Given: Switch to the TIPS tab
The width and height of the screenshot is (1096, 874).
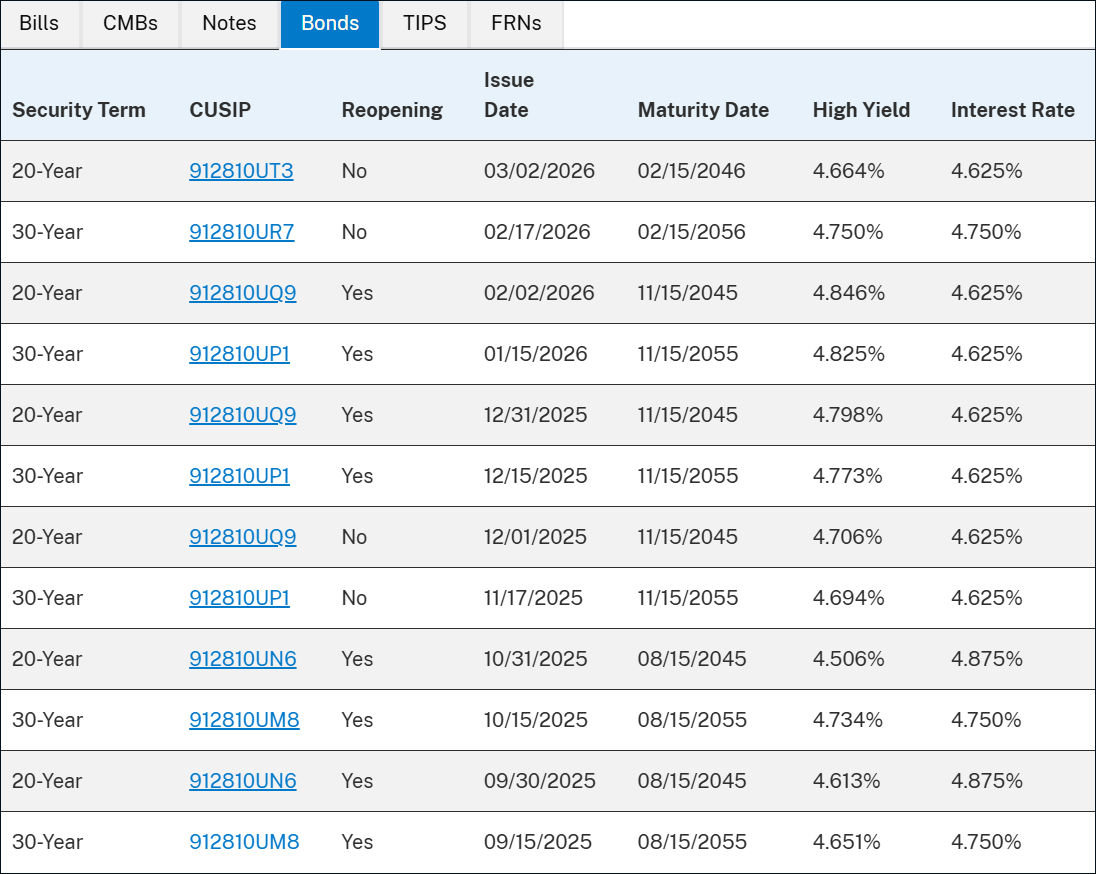Looking at the screenshot, I should pos(424,23).
